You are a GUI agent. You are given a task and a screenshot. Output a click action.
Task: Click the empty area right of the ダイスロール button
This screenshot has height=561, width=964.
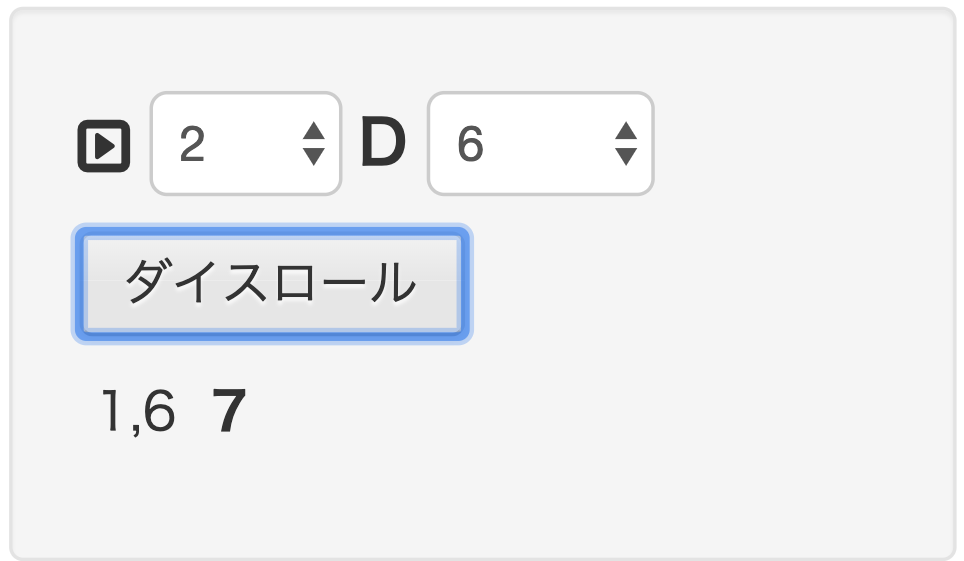tap(700, 284)
